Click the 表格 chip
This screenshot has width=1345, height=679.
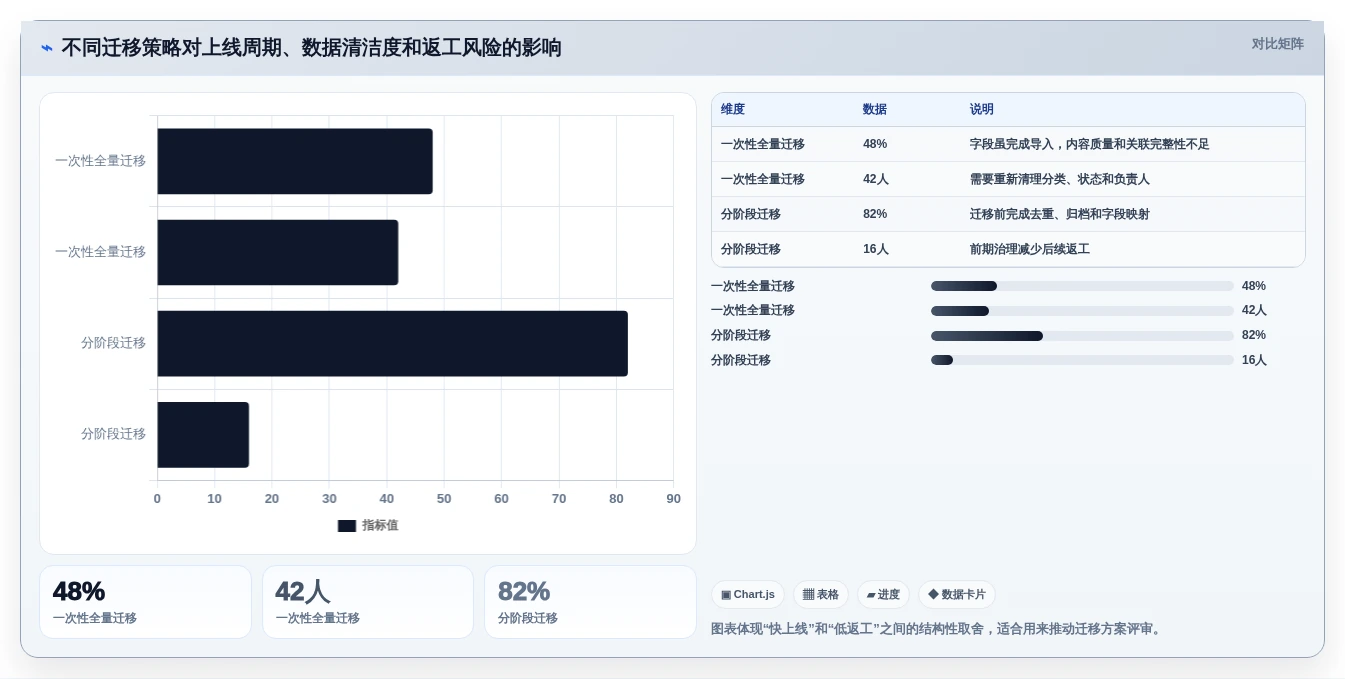821,594
